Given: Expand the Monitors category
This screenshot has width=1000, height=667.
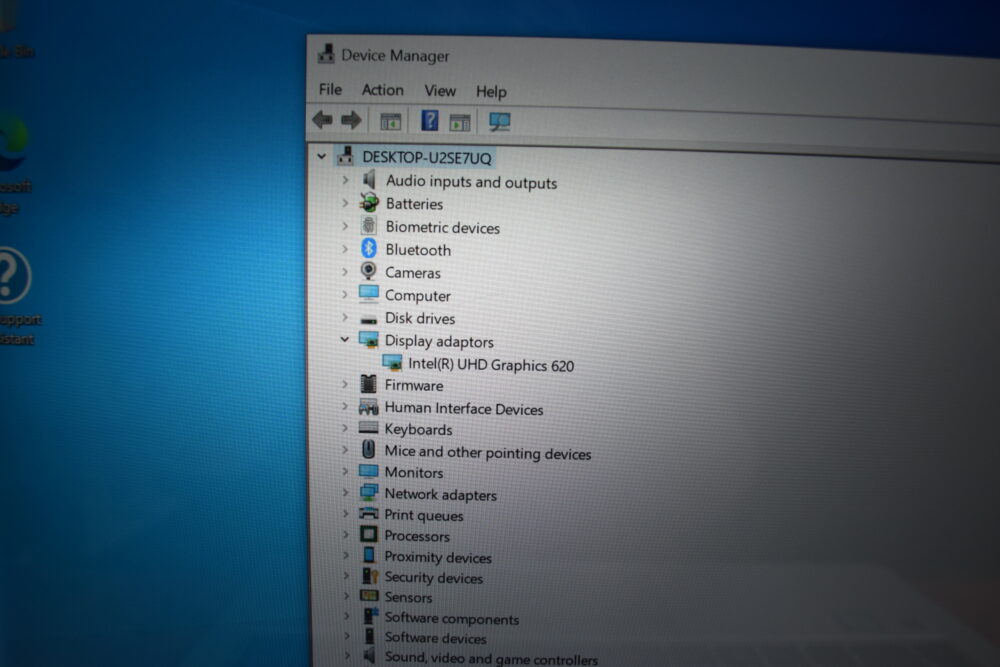Looking at the screenshot, I should (345, 471).
